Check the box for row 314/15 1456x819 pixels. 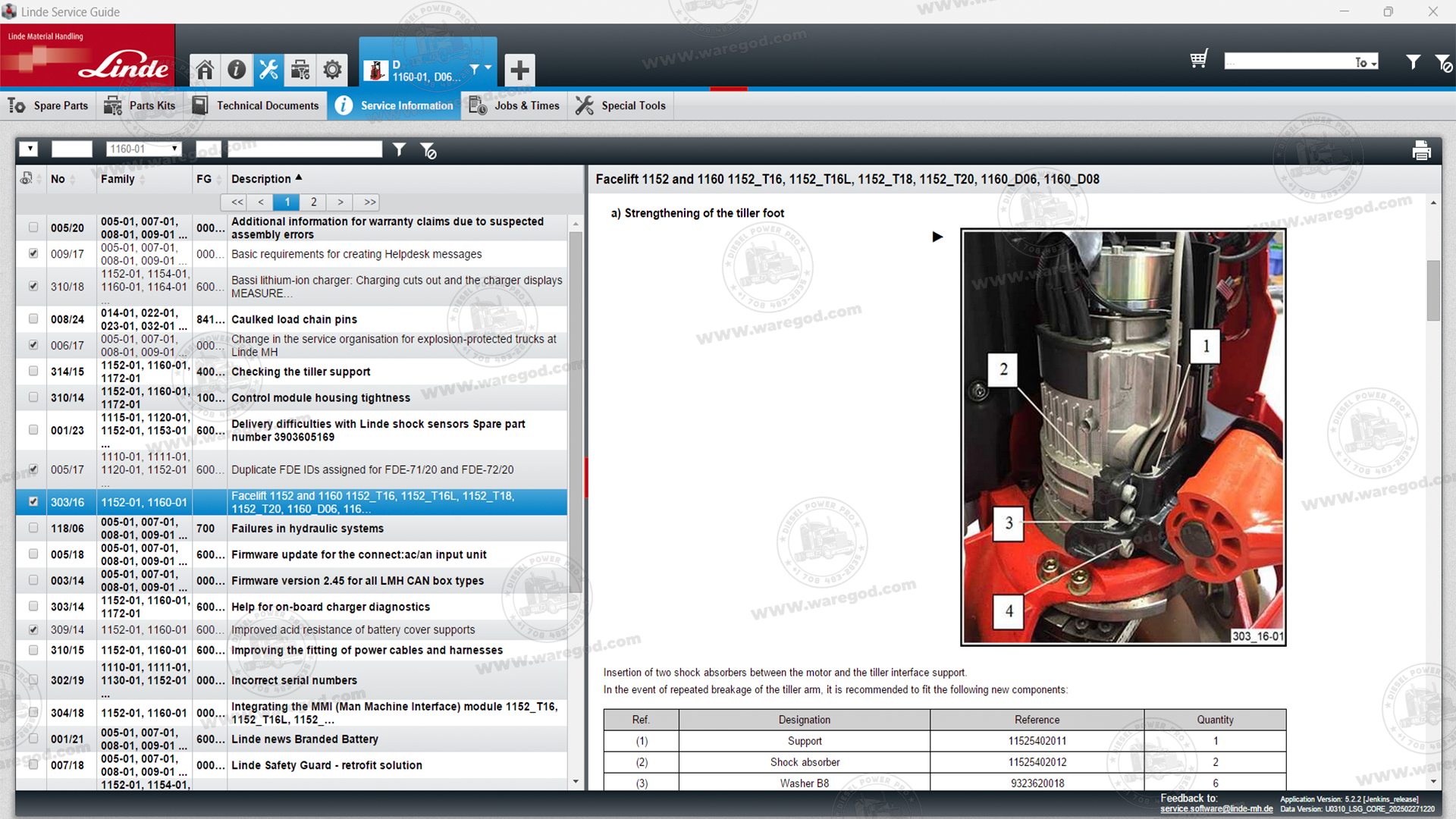point(33,371)
